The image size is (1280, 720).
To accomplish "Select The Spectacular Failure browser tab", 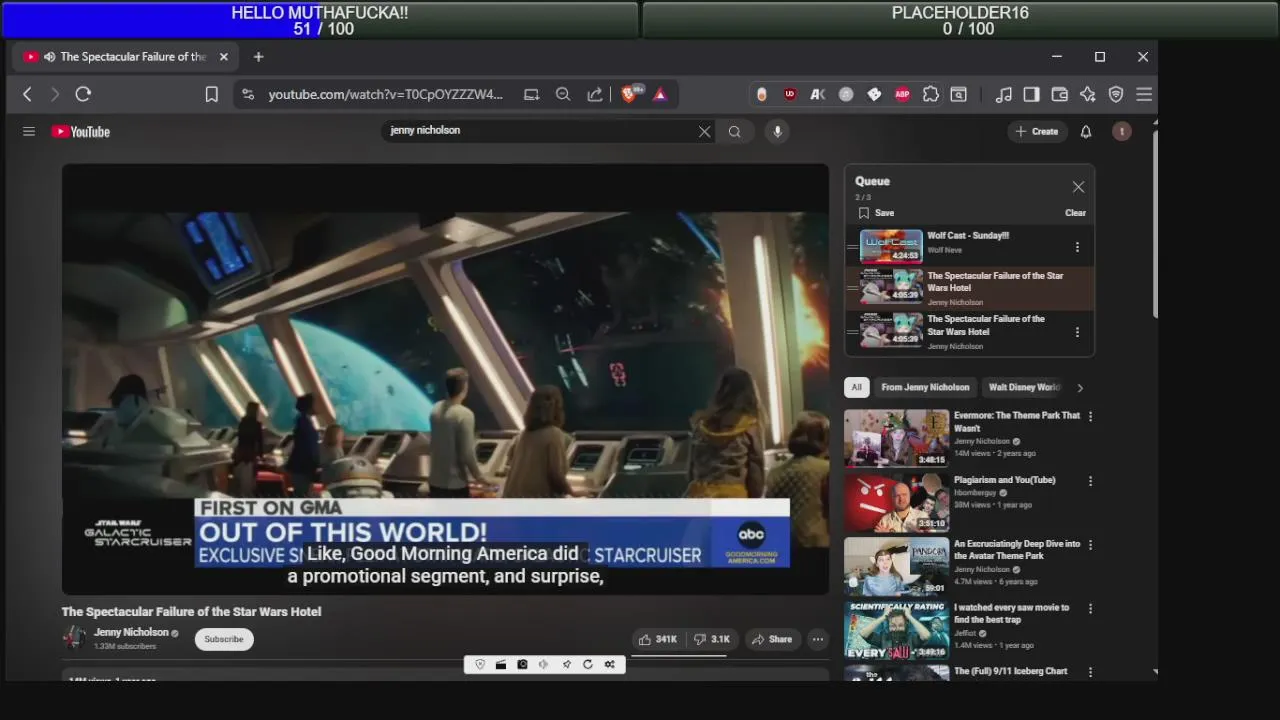I will point(126,57).
